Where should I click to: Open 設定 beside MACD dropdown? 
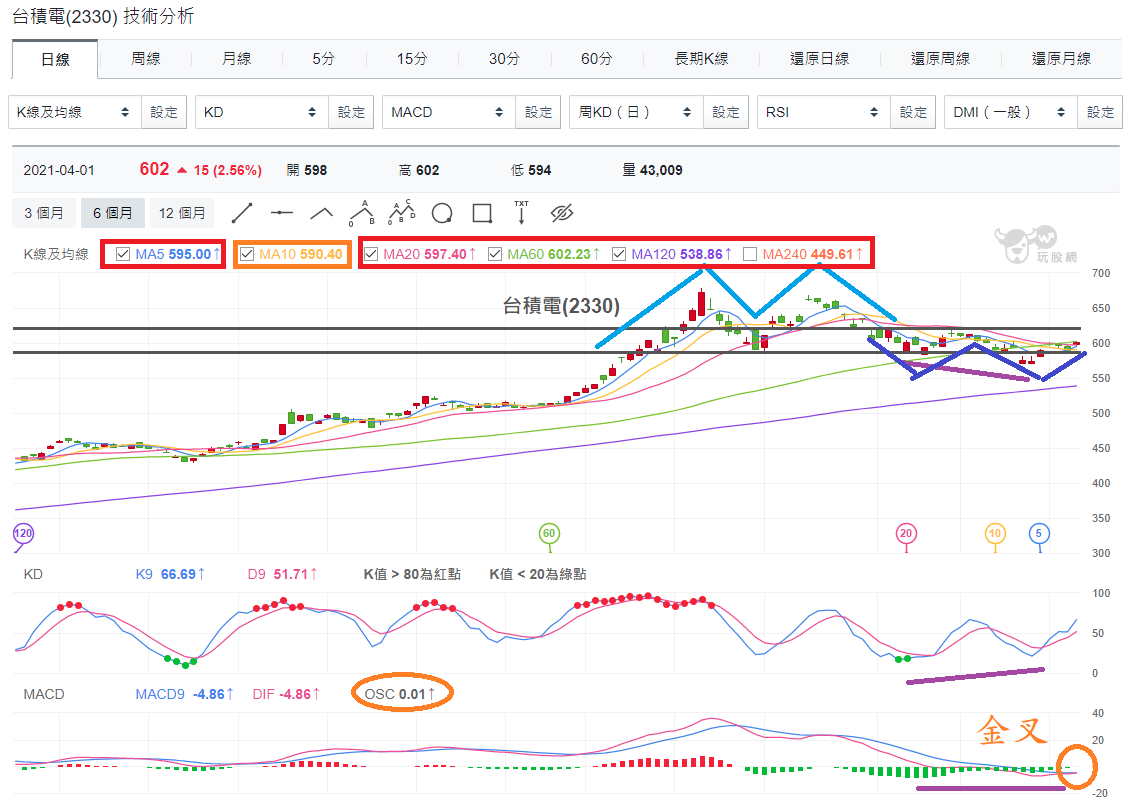(x=538, y=112)
